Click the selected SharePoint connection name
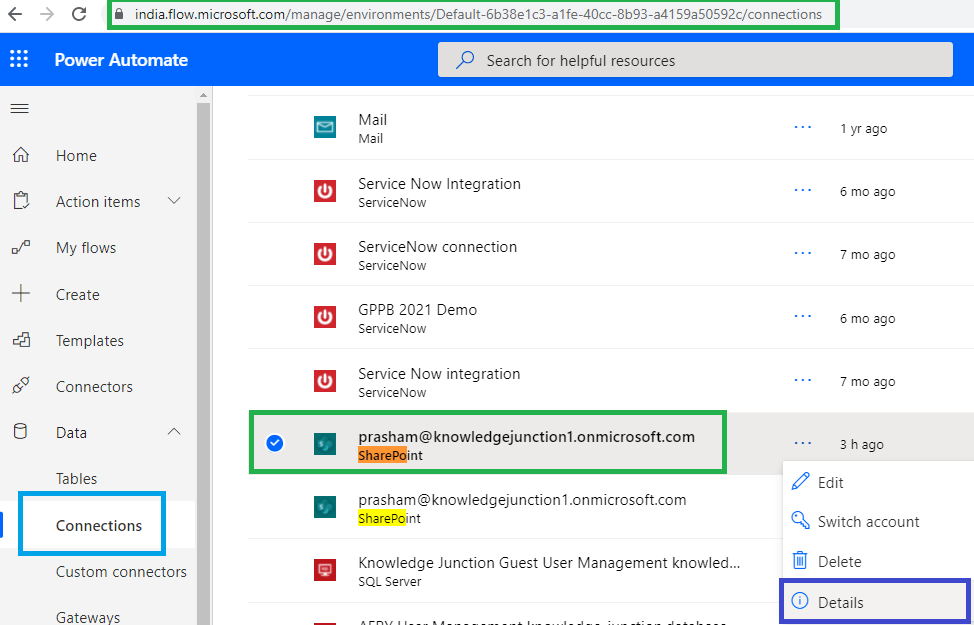Image resolution: width=974 pixels, height=625 pixels. [x=526, y=437]
